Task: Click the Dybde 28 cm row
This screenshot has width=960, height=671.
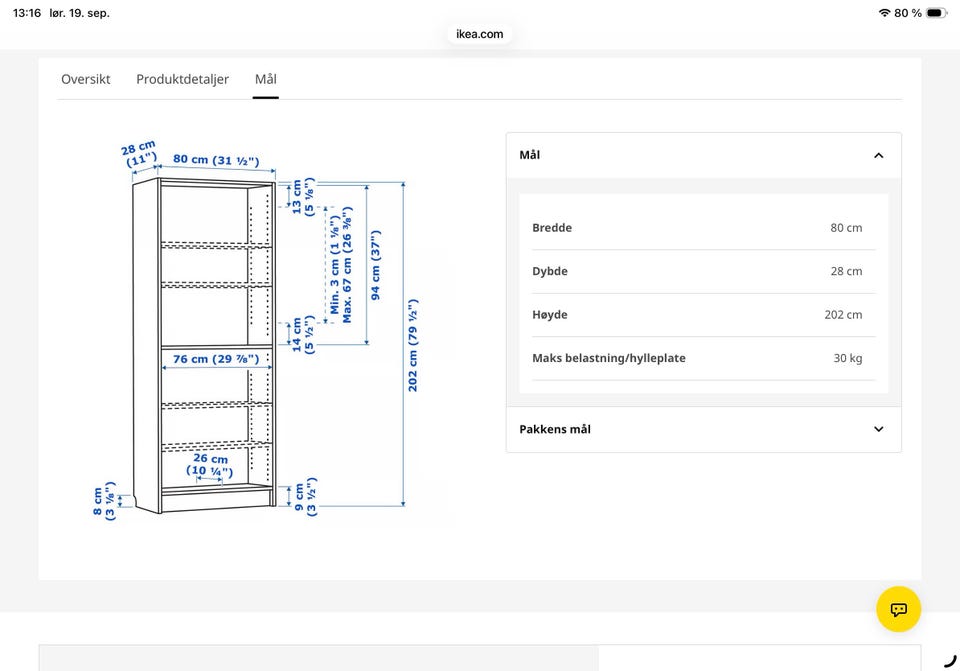Action: click(x=703, y=271)
